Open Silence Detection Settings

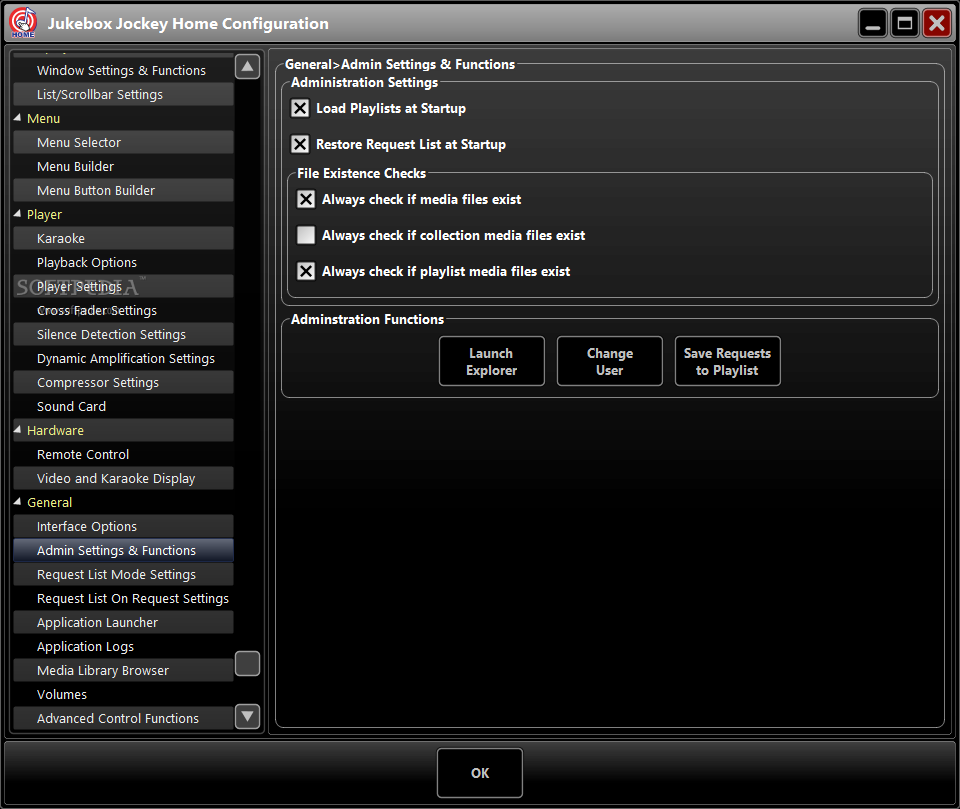[x=123, y=334]
